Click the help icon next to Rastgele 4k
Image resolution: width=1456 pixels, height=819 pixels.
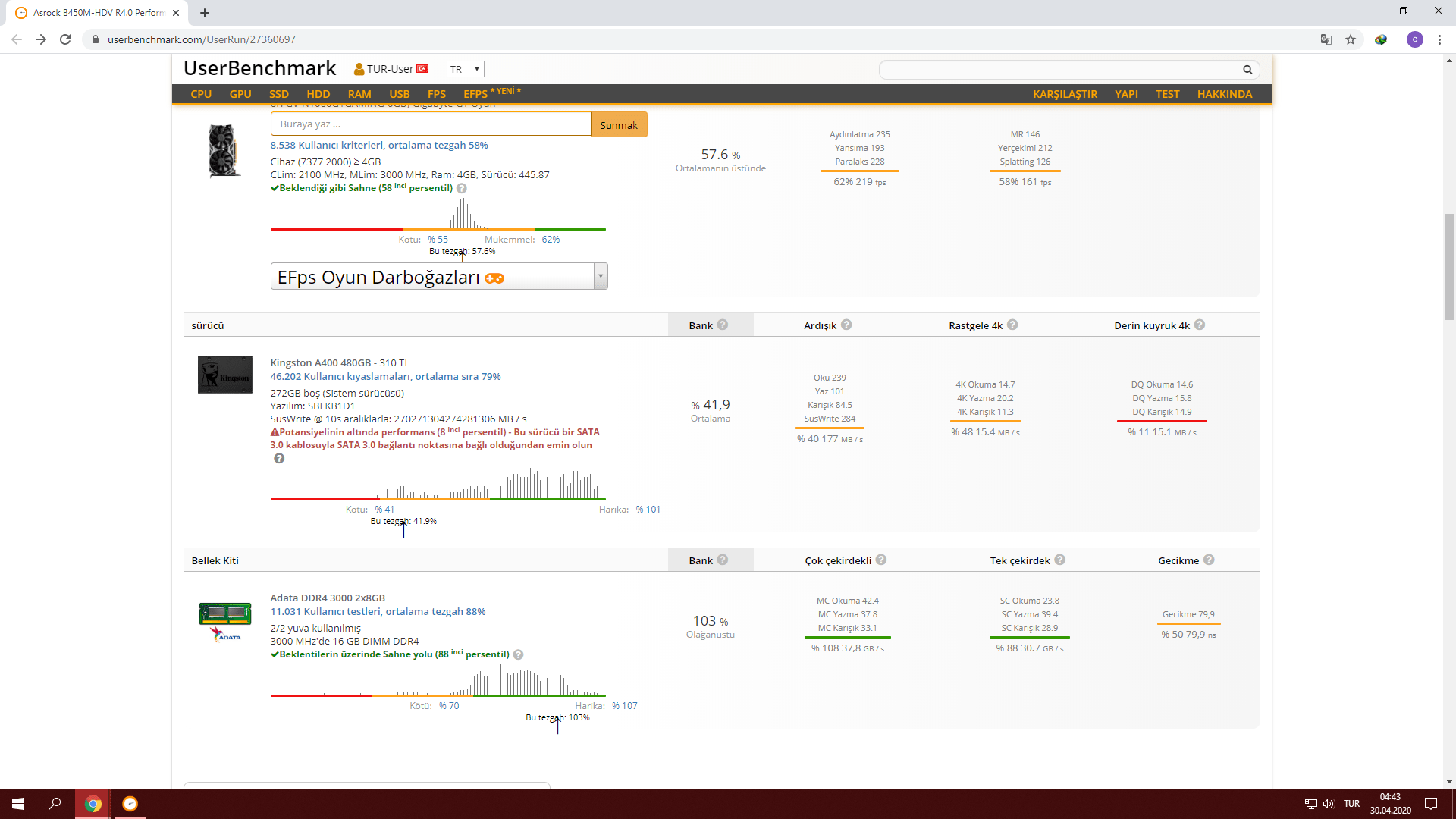[1012, 325]
